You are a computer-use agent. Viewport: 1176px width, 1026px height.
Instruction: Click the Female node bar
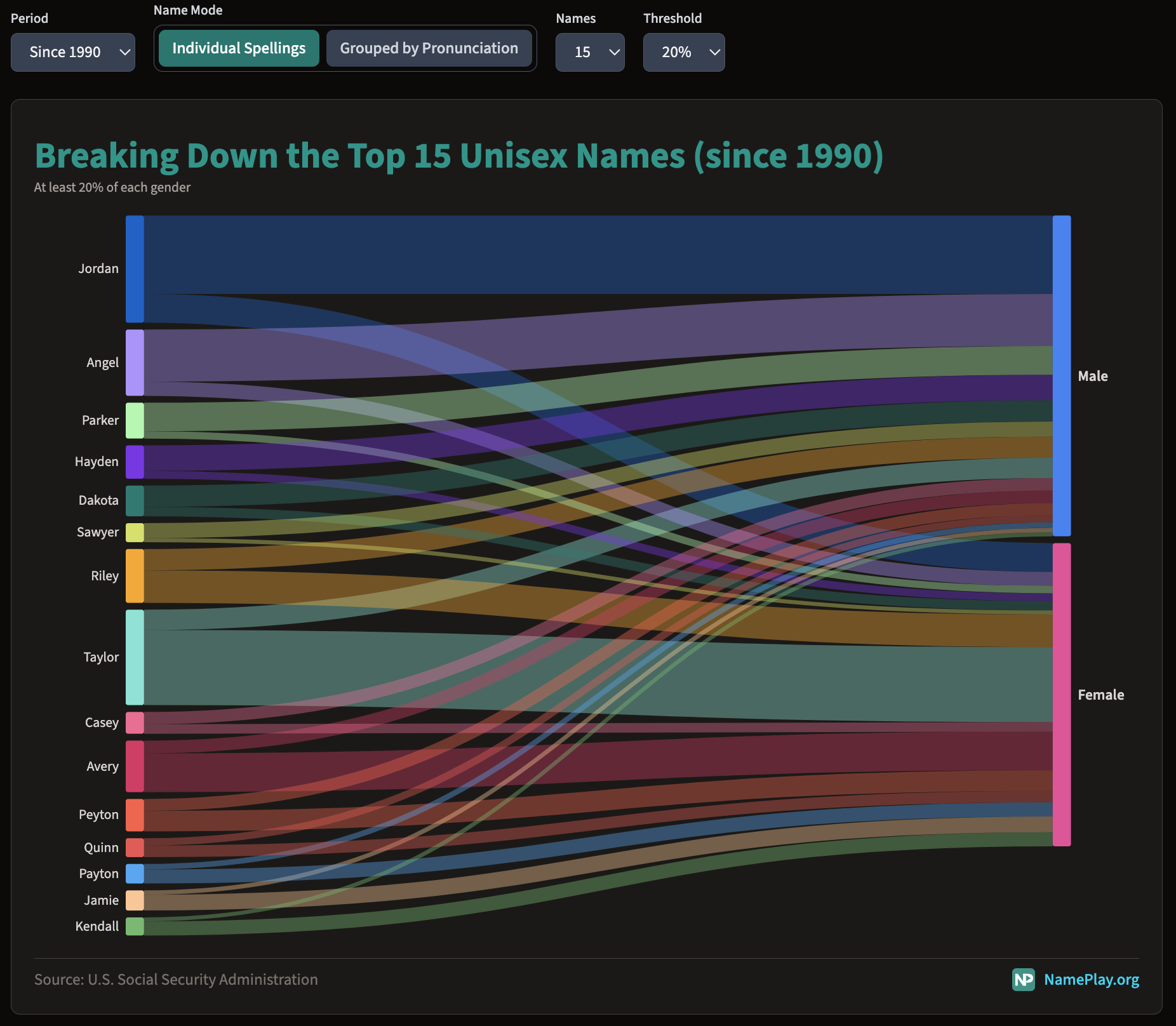click(x=1061, y=694)
